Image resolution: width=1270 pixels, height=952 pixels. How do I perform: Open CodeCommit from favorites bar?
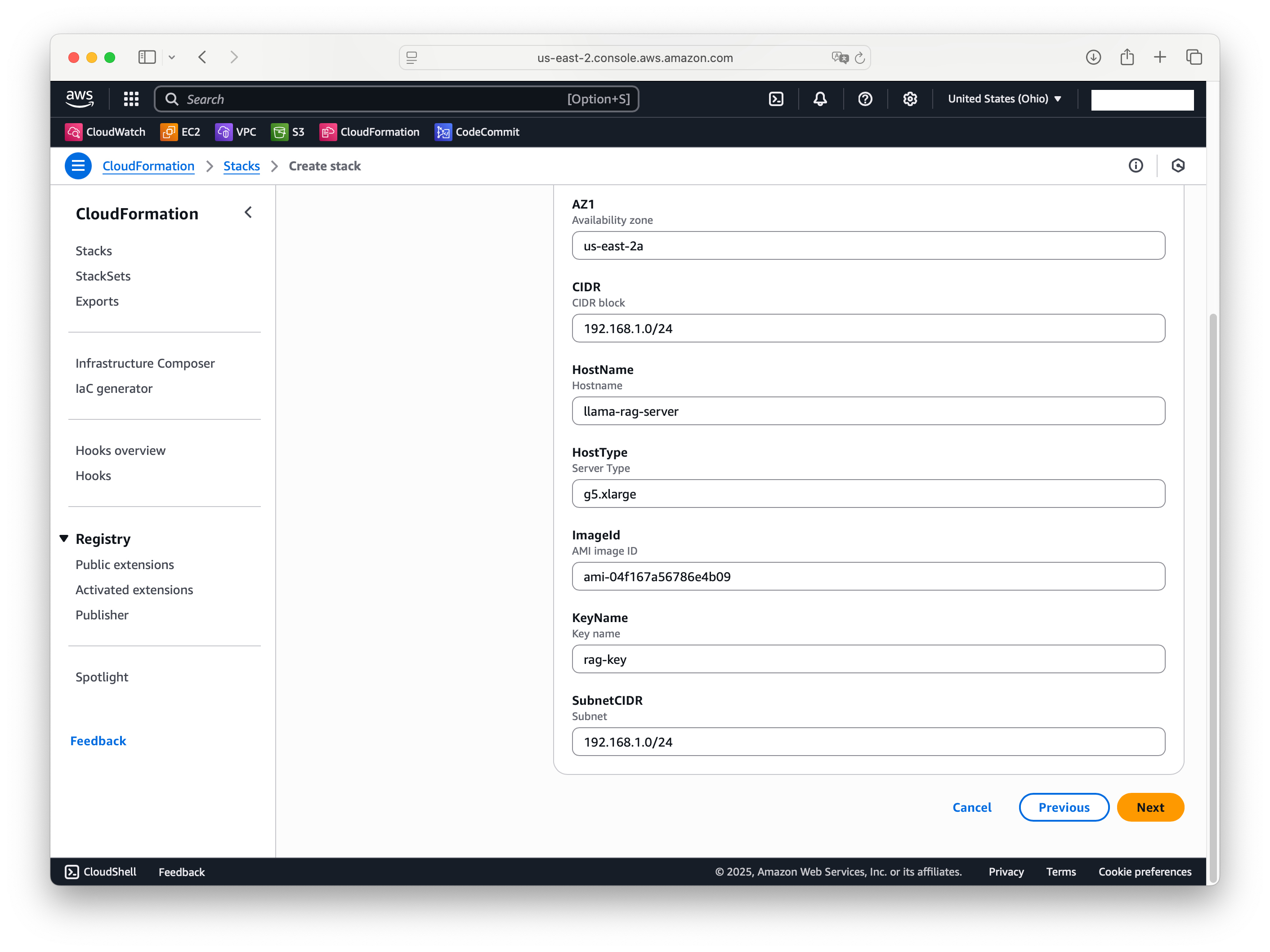[x=477, y=132]
